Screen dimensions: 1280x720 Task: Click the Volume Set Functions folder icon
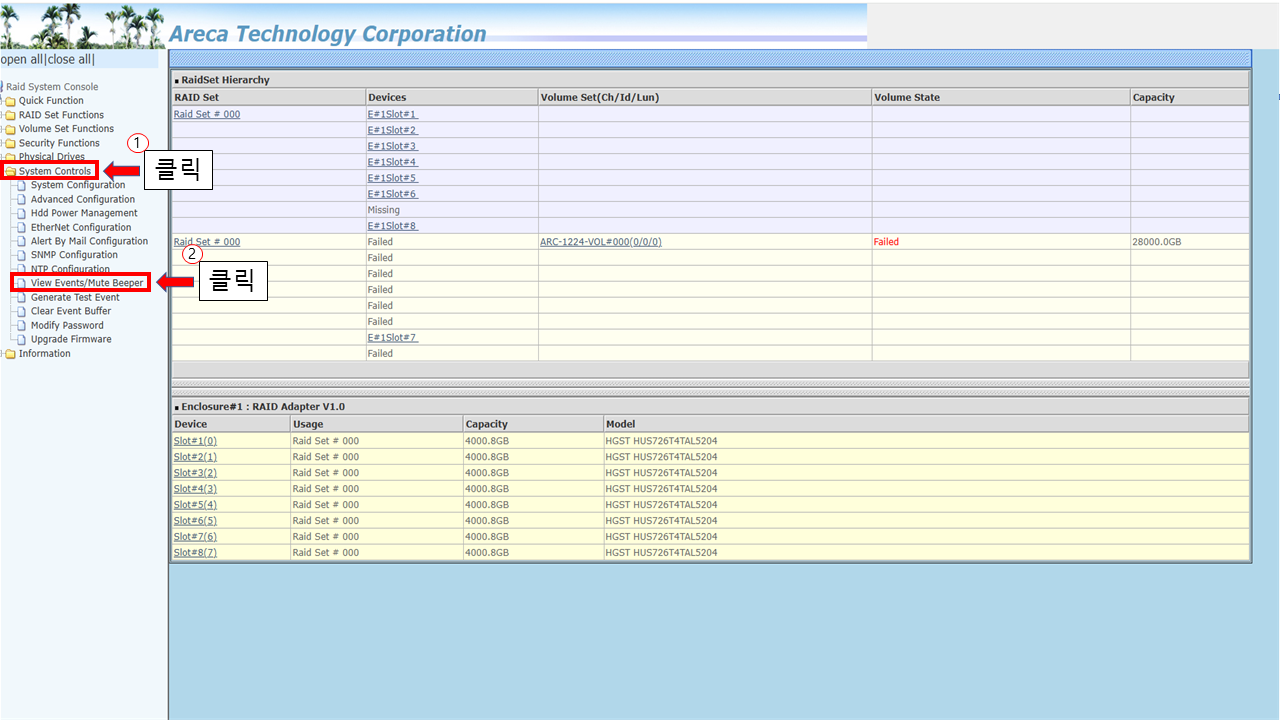click(x=10, y=129)
